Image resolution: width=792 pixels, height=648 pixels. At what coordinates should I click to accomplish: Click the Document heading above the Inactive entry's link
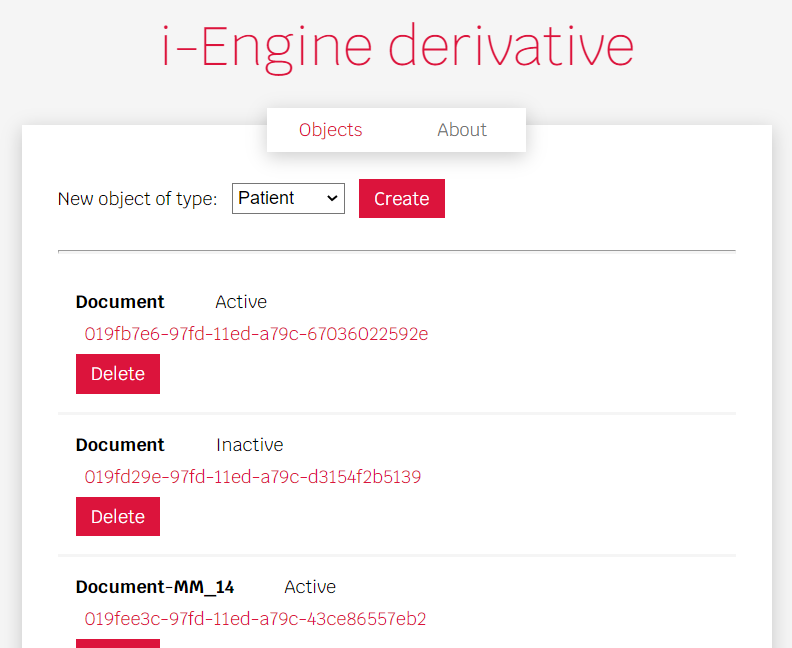[x=120, y=445]
